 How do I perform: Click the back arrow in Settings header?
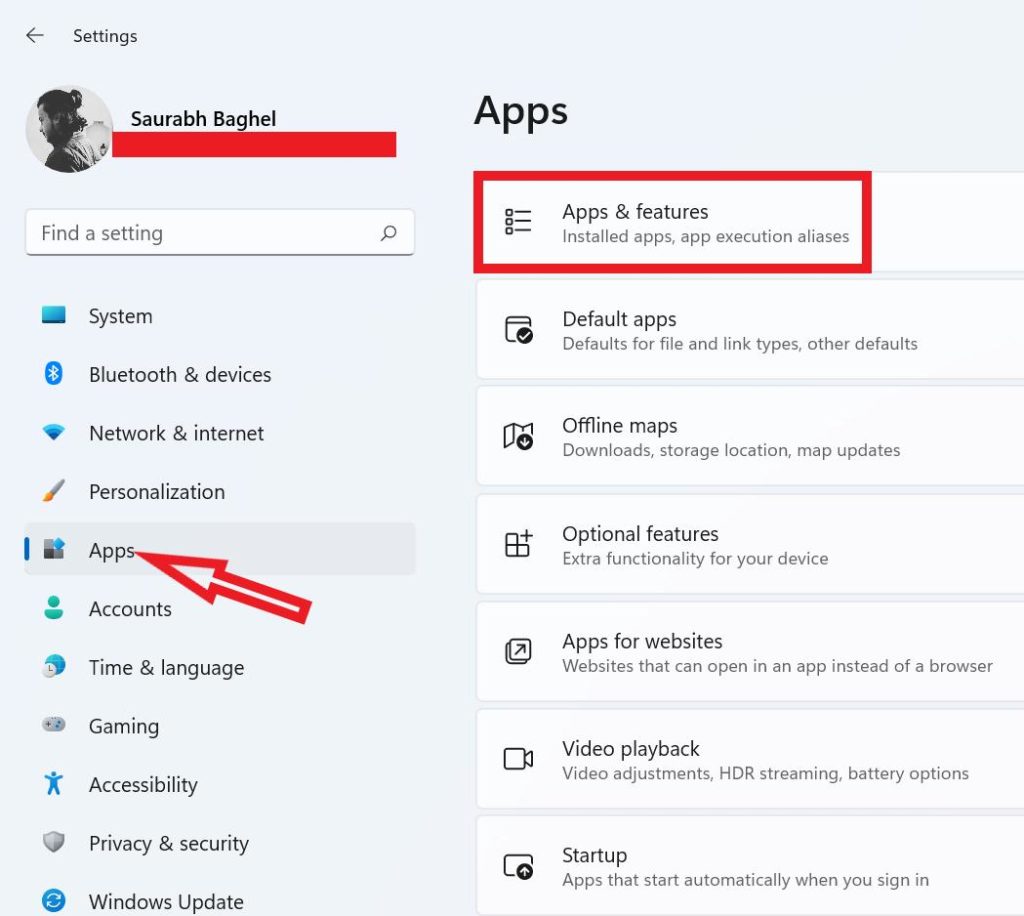pos(35,36)
